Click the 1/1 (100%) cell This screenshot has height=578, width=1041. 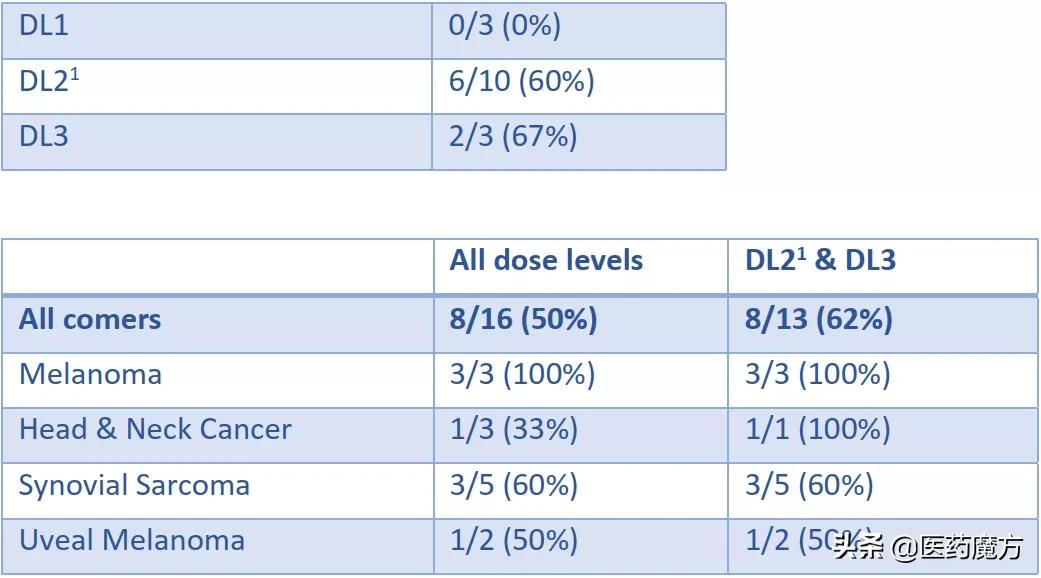pos(818,430)
